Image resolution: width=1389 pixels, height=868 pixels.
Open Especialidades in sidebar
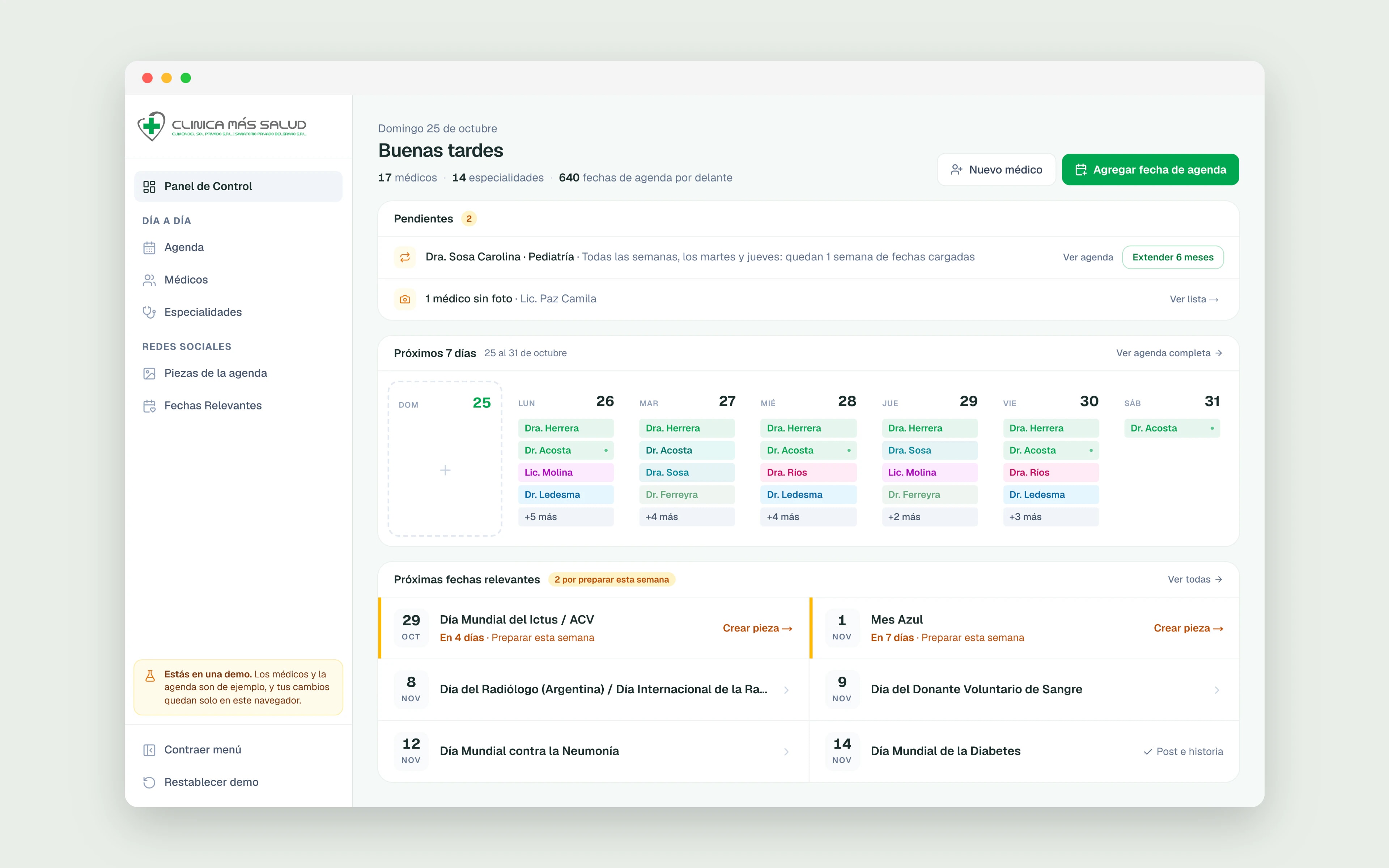[x=238, y=312]
